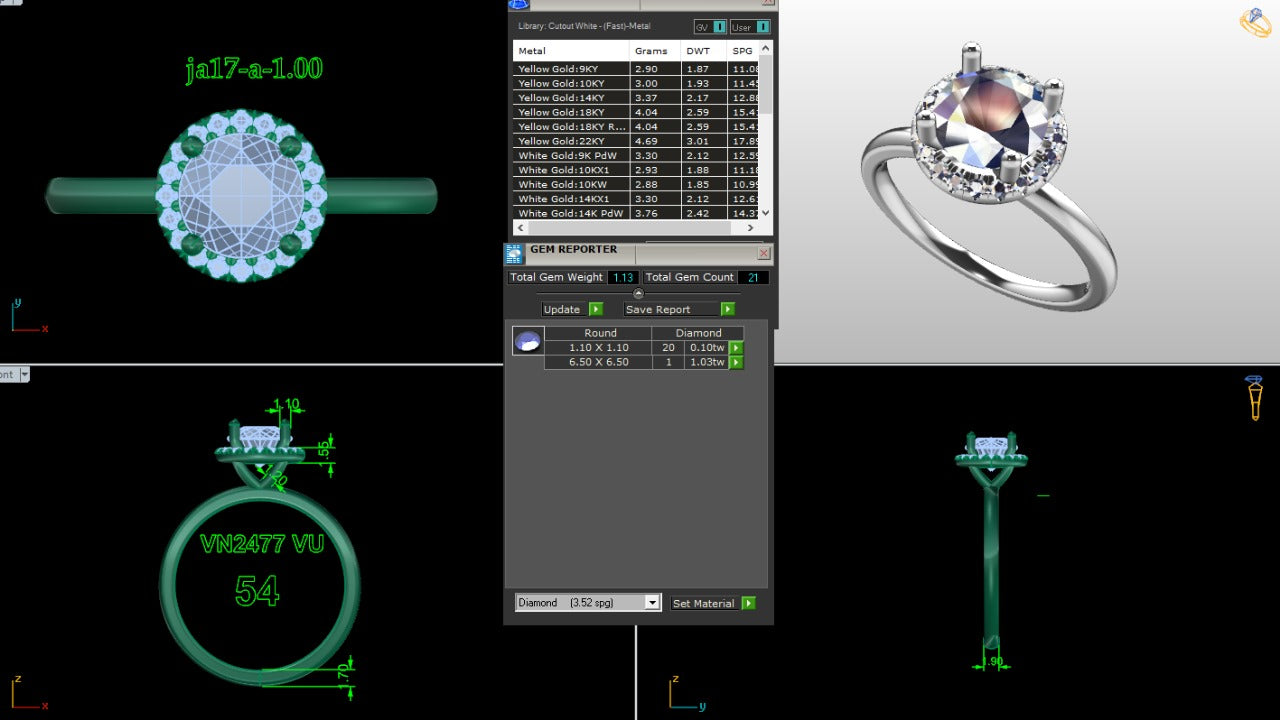Screen dimensions: 1280x720
Task: Select the Yellow Gold:14KY row
Action: coord(636,98)
